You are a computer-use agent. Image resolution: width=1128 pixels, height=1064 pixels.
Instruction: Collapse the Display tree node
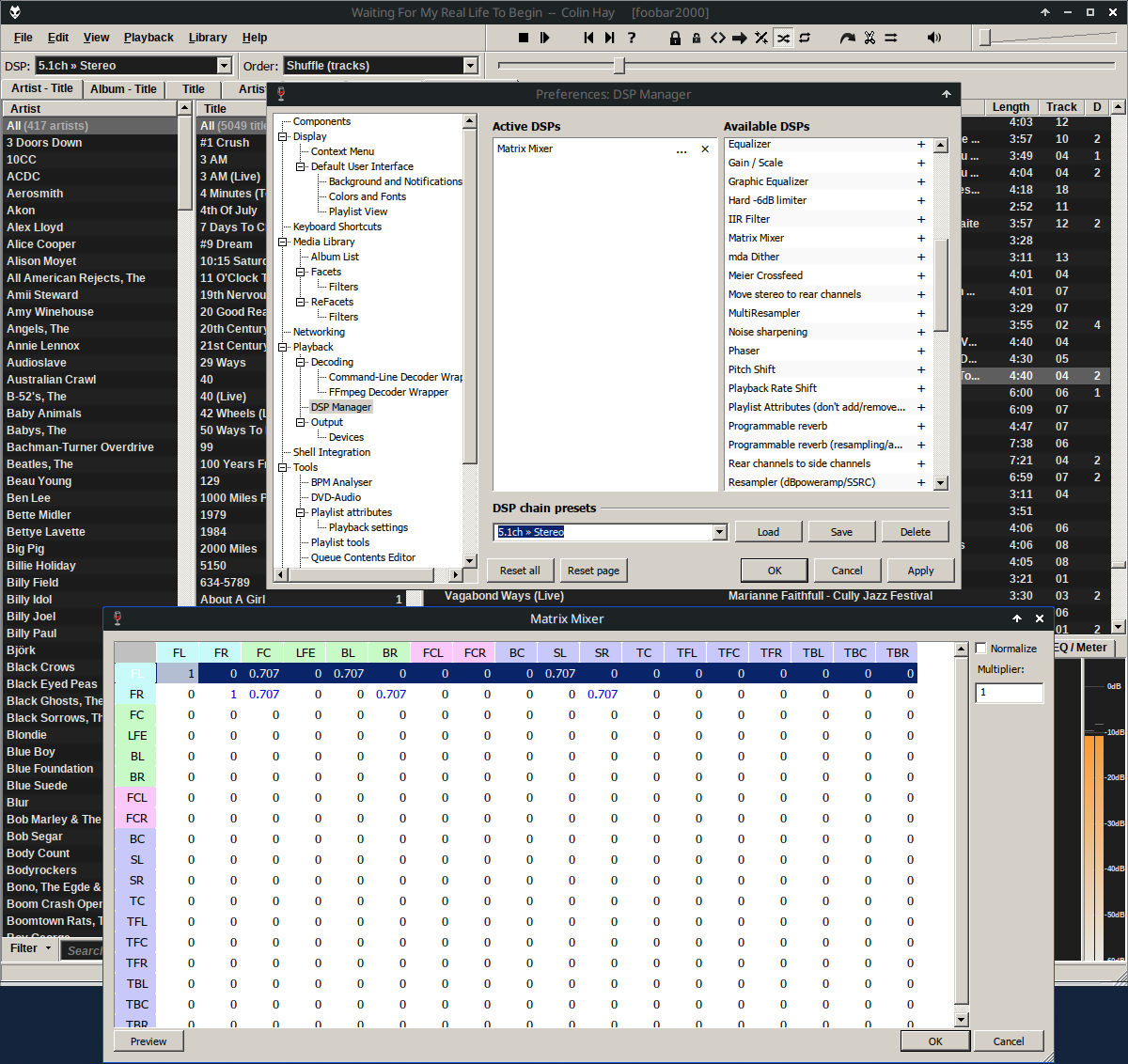283,136
